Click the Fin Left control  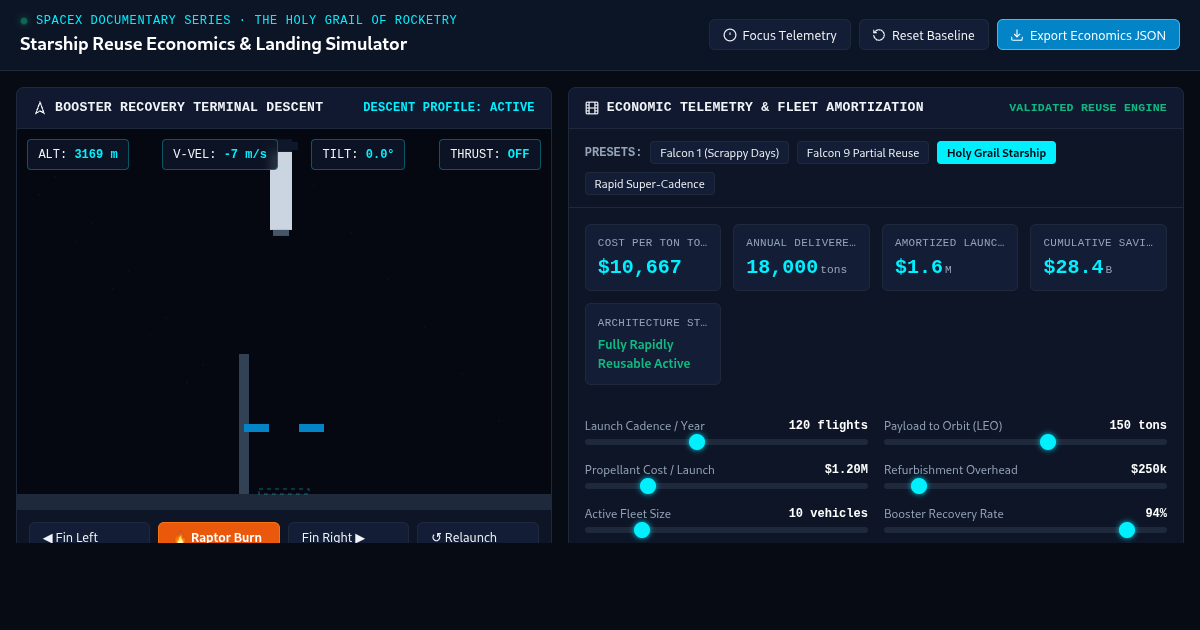[89, 533]
